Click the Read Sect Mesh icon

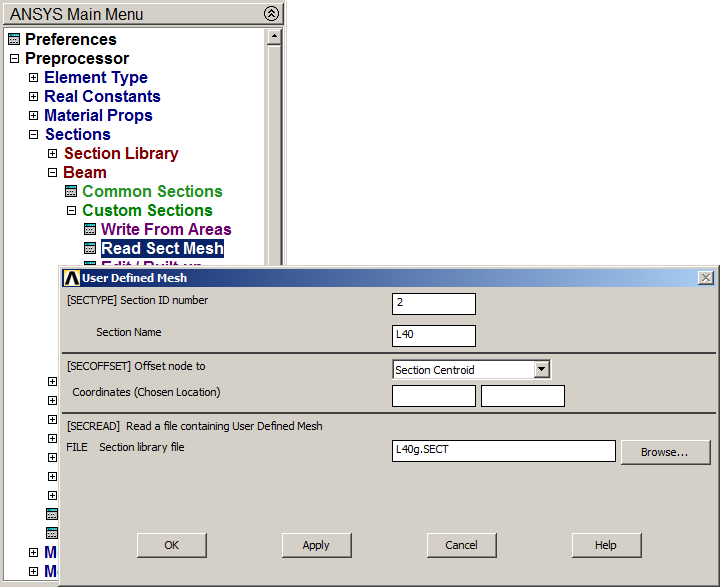(90, 249)
